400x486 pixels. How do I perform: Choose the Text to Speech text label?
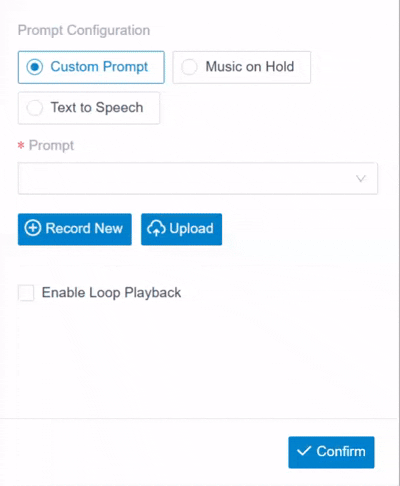coord(97,108)
